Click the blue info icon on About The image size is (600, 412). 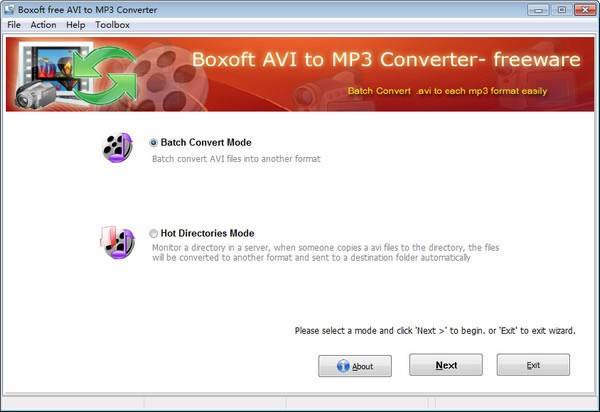tap(343, 366)
